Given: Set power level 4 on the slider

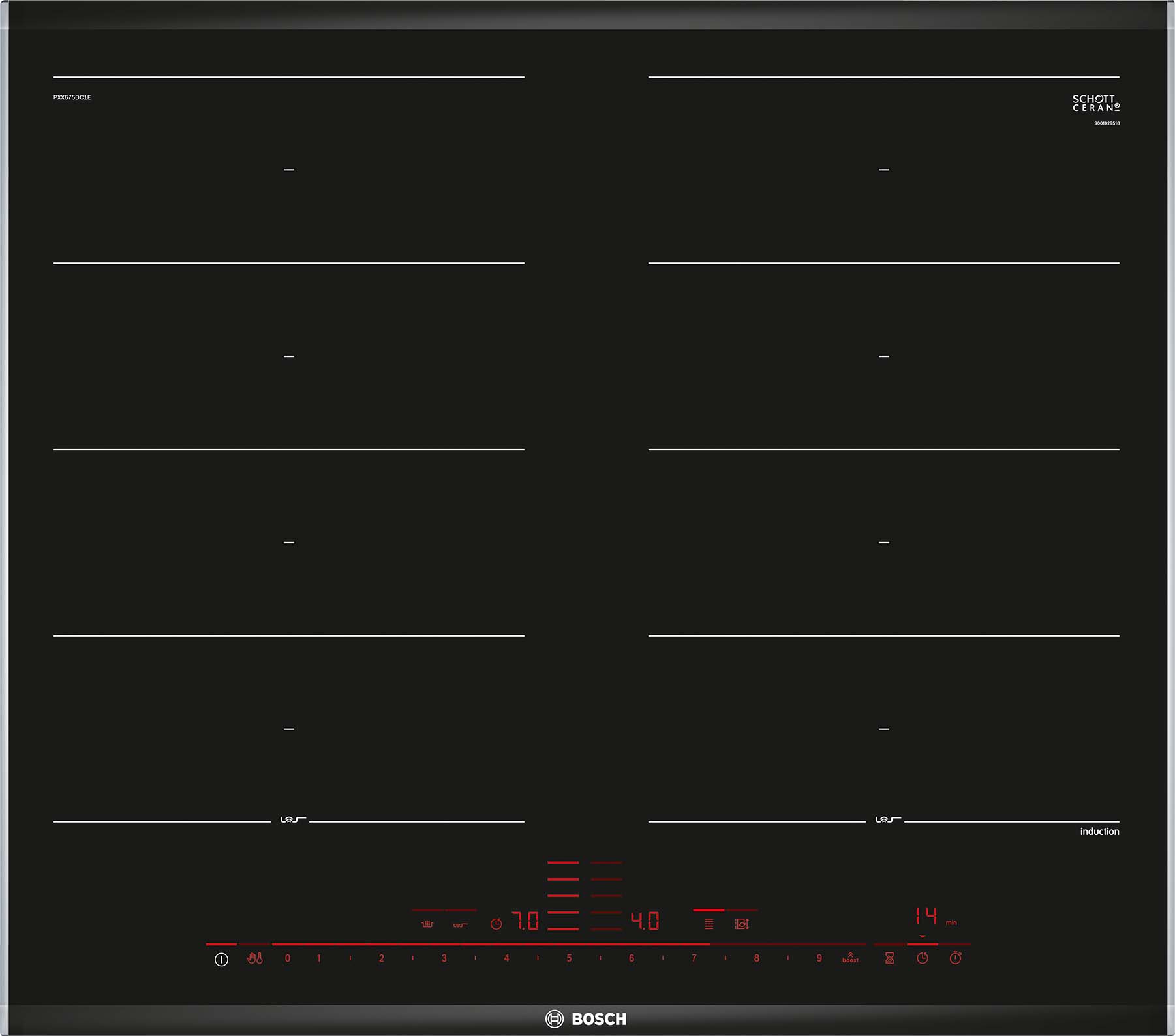Looking at the screenshot, I should (x=506, y=958).
